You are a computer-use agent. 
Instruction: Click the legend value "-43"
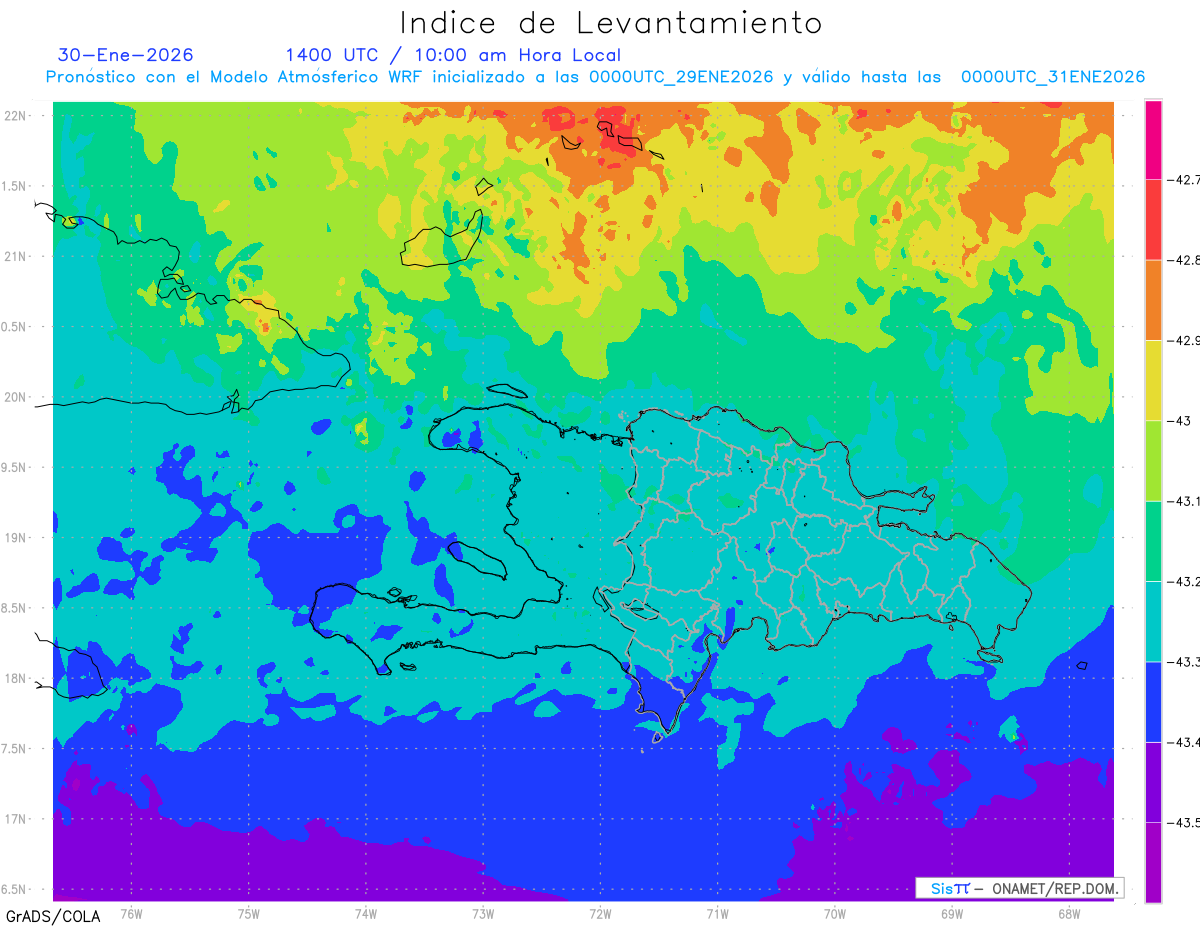(x=1179, y=420)
